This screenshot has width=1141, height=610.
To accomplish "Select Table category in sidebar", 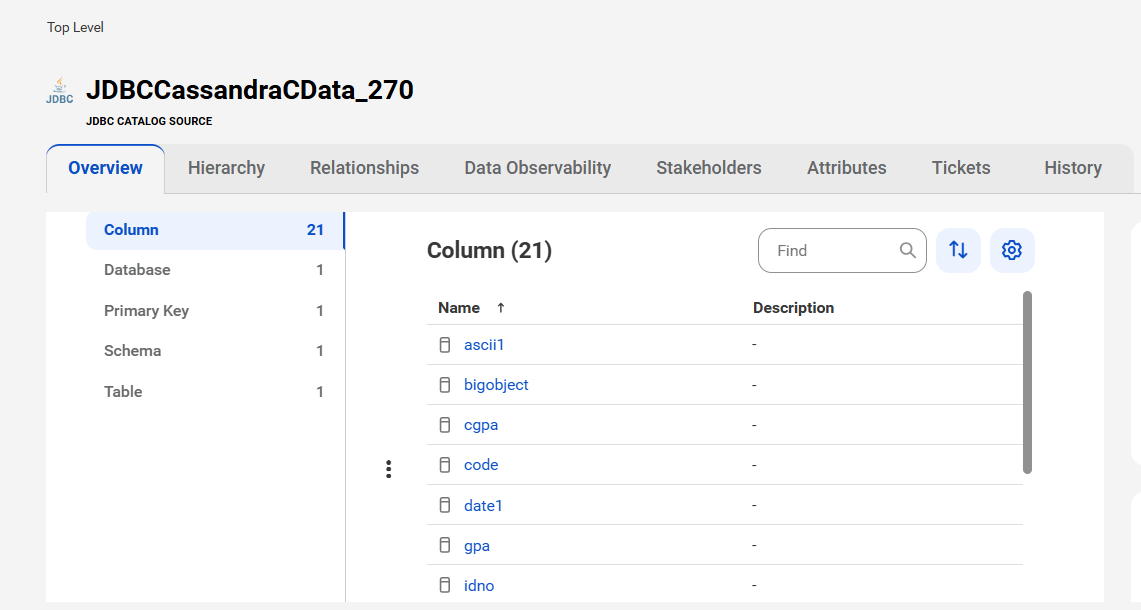I will pos(215,392).
